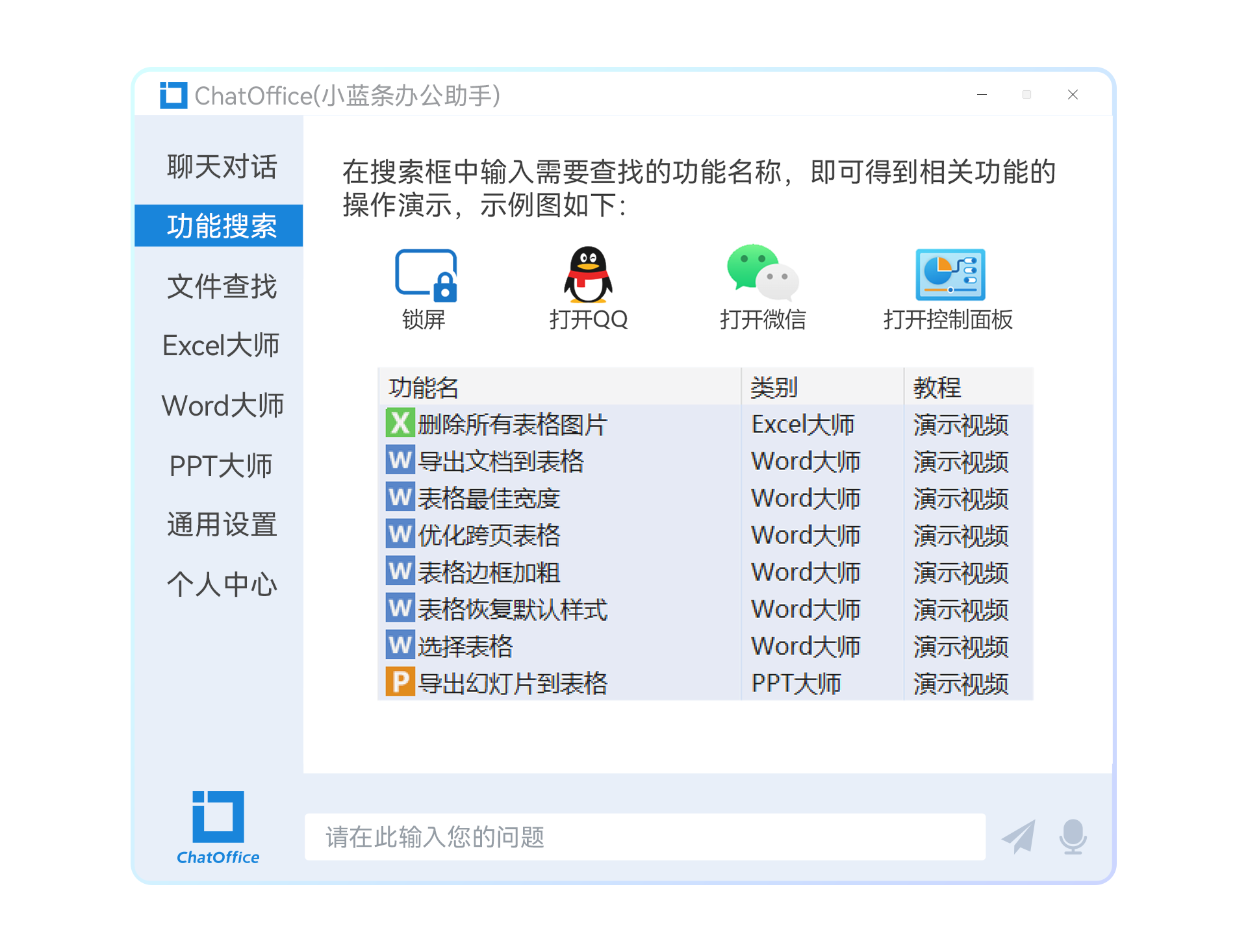The width and height of the screenshot is (1248, 952).
Task: Select the row text 删除所有表格图片
Action: 513,425
